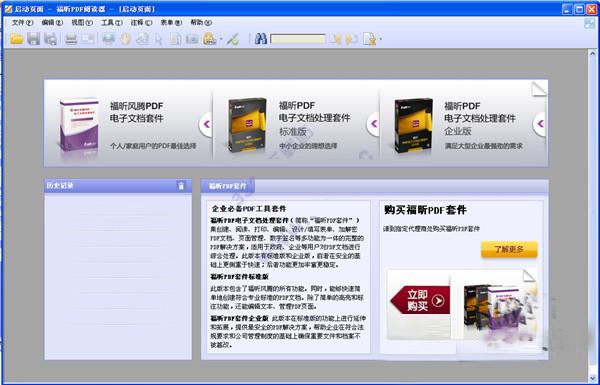Image resolution: width=600 pixels, height=385 pixels.
Task: Open the 电子文档处理套件 企业版 banner
Action: (x=463, y=123)
